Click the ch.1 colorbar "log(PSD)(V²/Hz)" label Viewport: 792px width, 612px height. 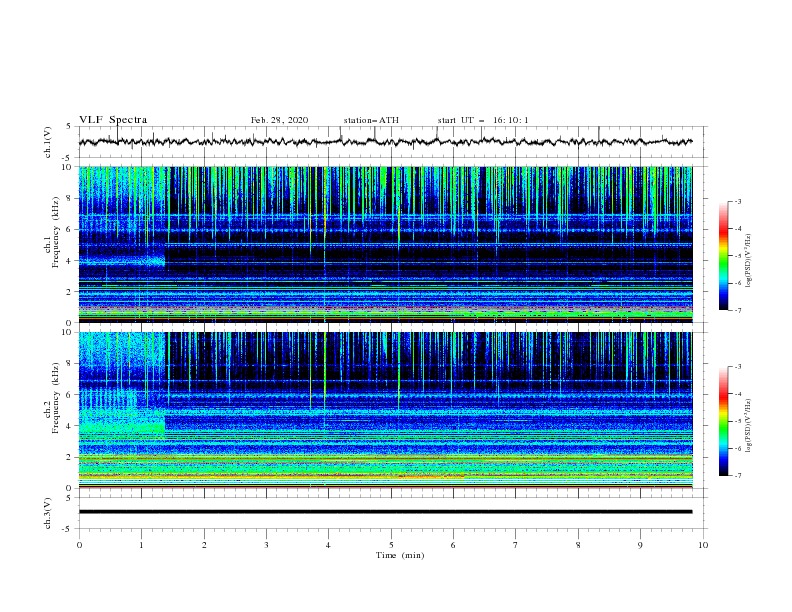[x=748, y=261]
